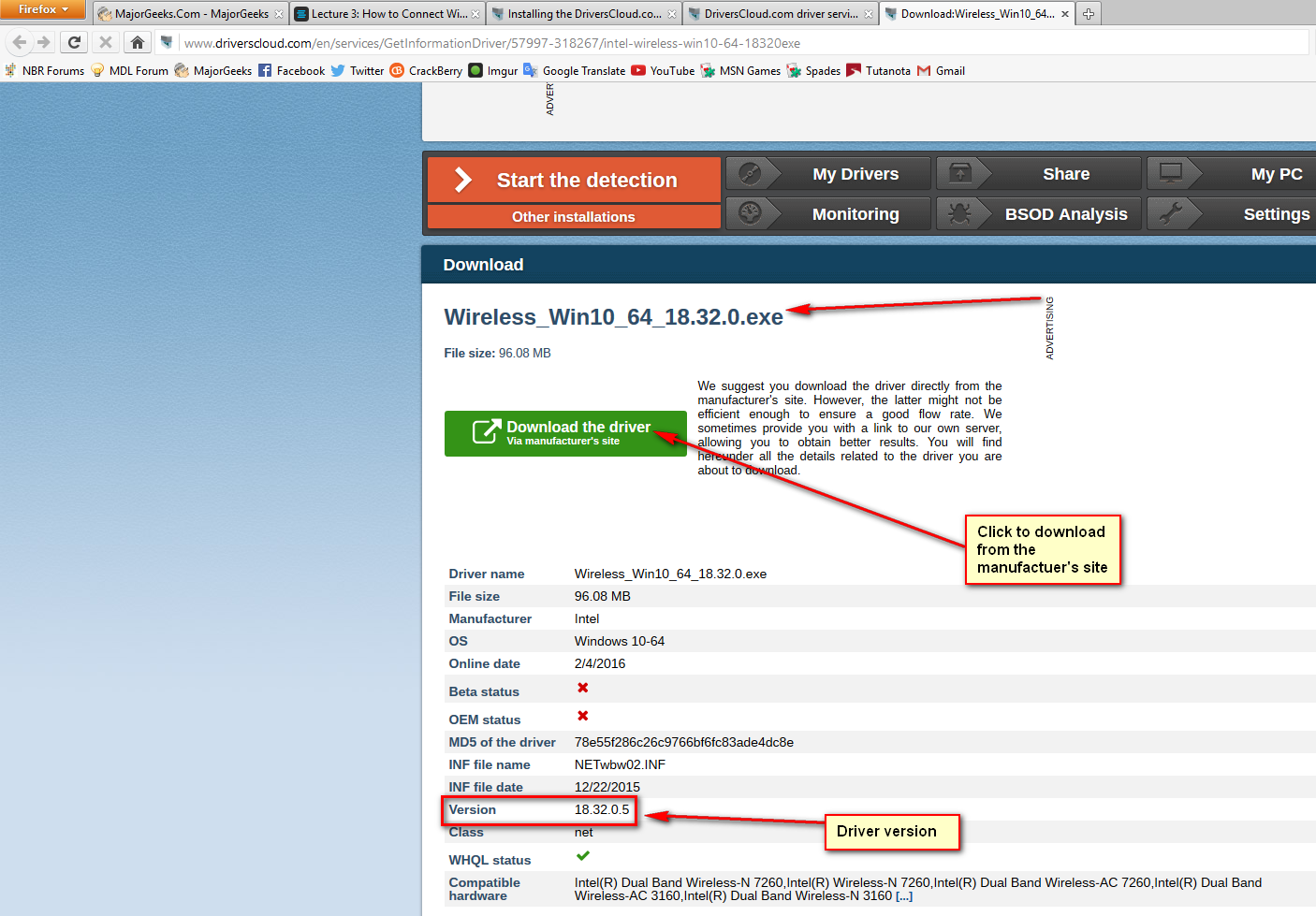
Task: Open MDL Forum bookmark
Action: 129,70
